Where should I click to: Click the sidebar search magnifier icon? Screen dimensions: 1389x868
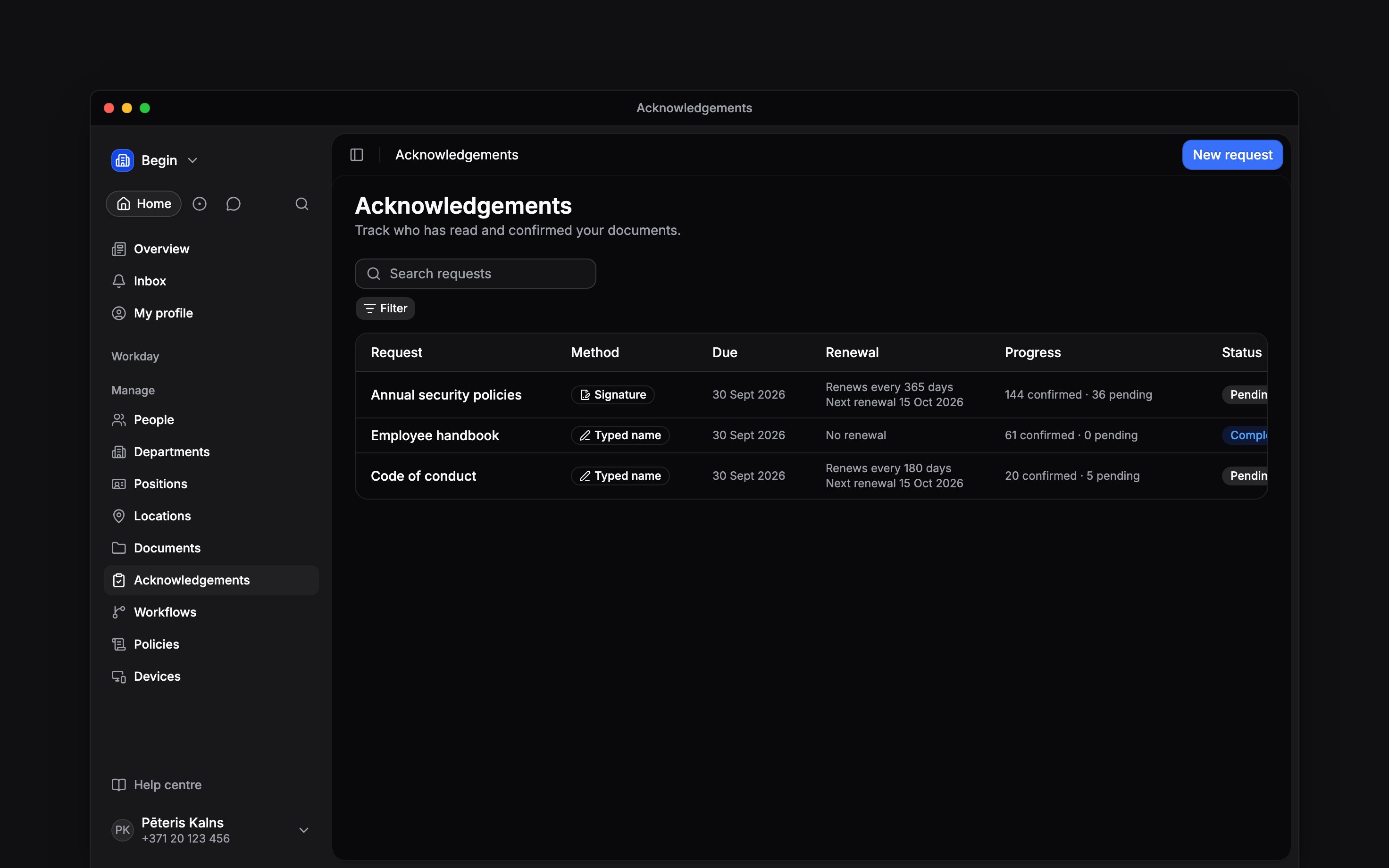(x=302, y=204)
